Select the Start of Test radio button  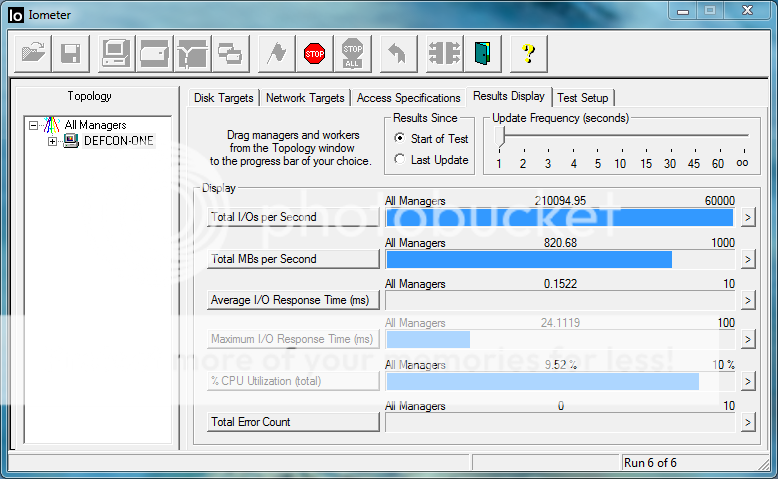coord(400,139)
